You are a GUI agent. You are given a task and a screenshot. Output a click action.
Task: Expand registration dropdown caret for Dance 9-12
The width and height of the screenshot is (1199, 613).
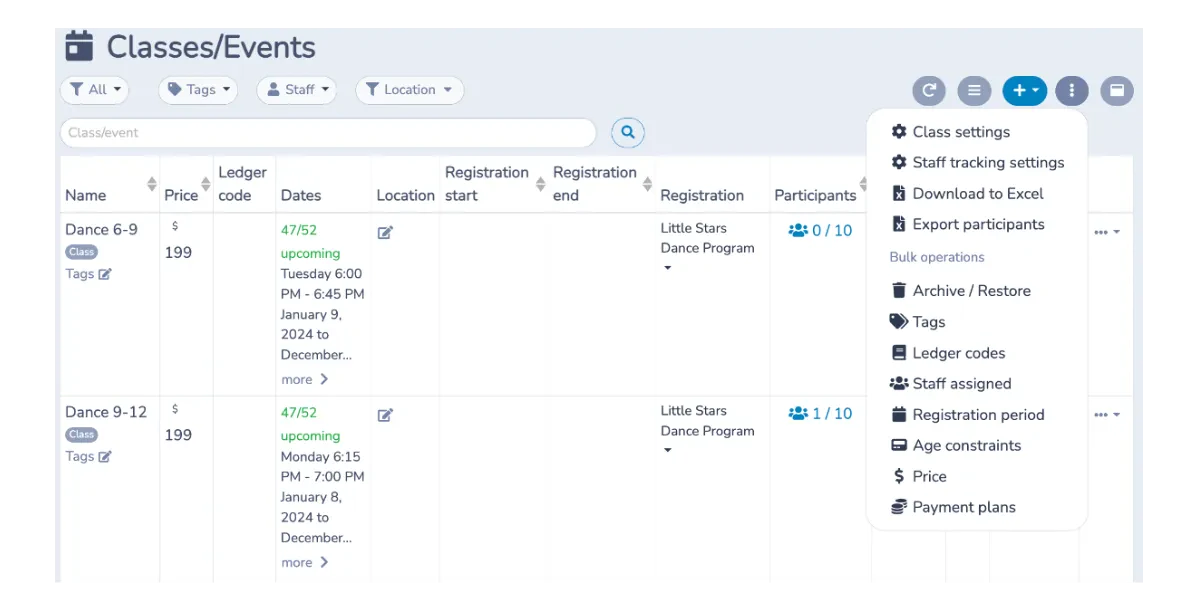(668, 450)
